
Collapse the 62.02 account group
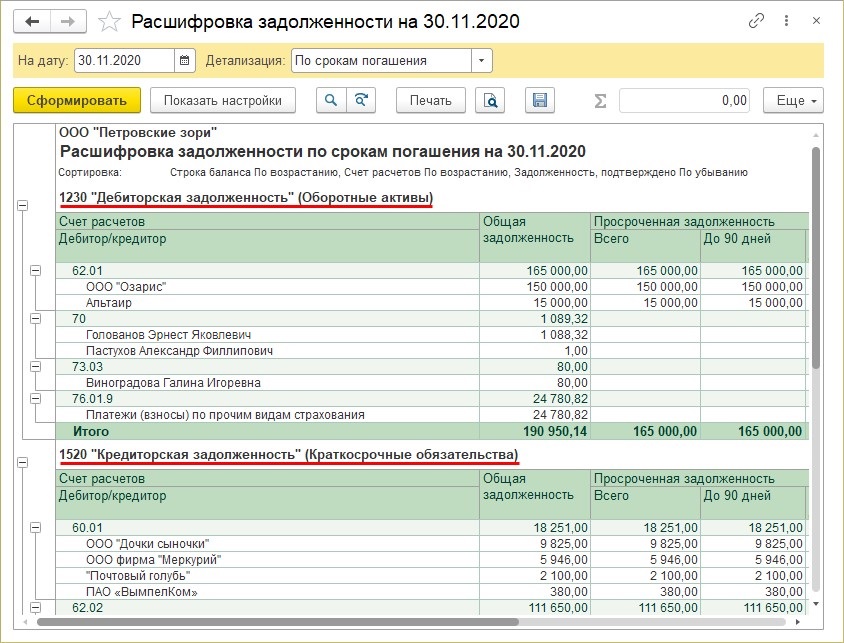[x=36, y=607]
